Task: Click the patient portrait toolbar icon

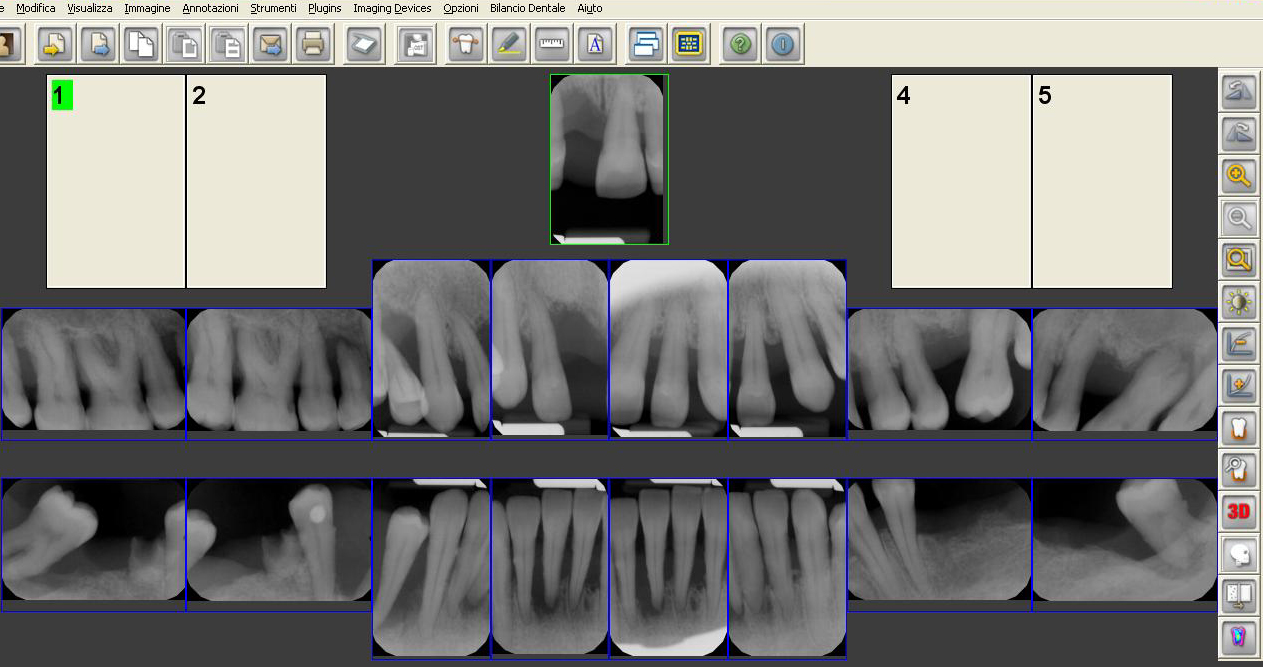Action: tap(8, 44)
